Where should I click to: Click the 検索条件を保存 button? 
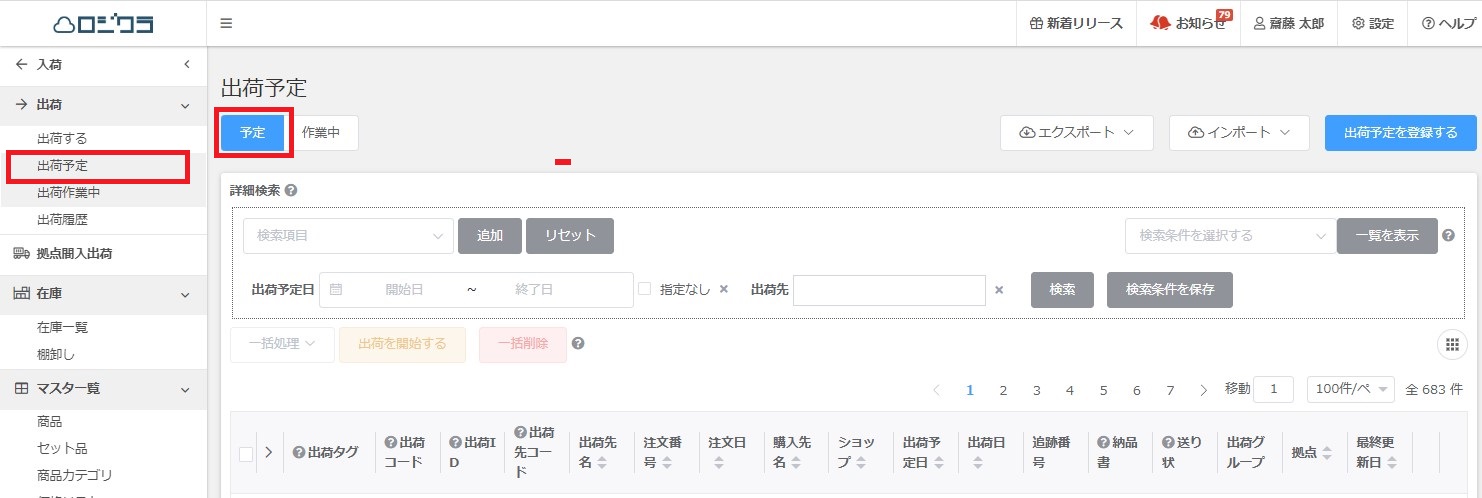coord(1170,290)
